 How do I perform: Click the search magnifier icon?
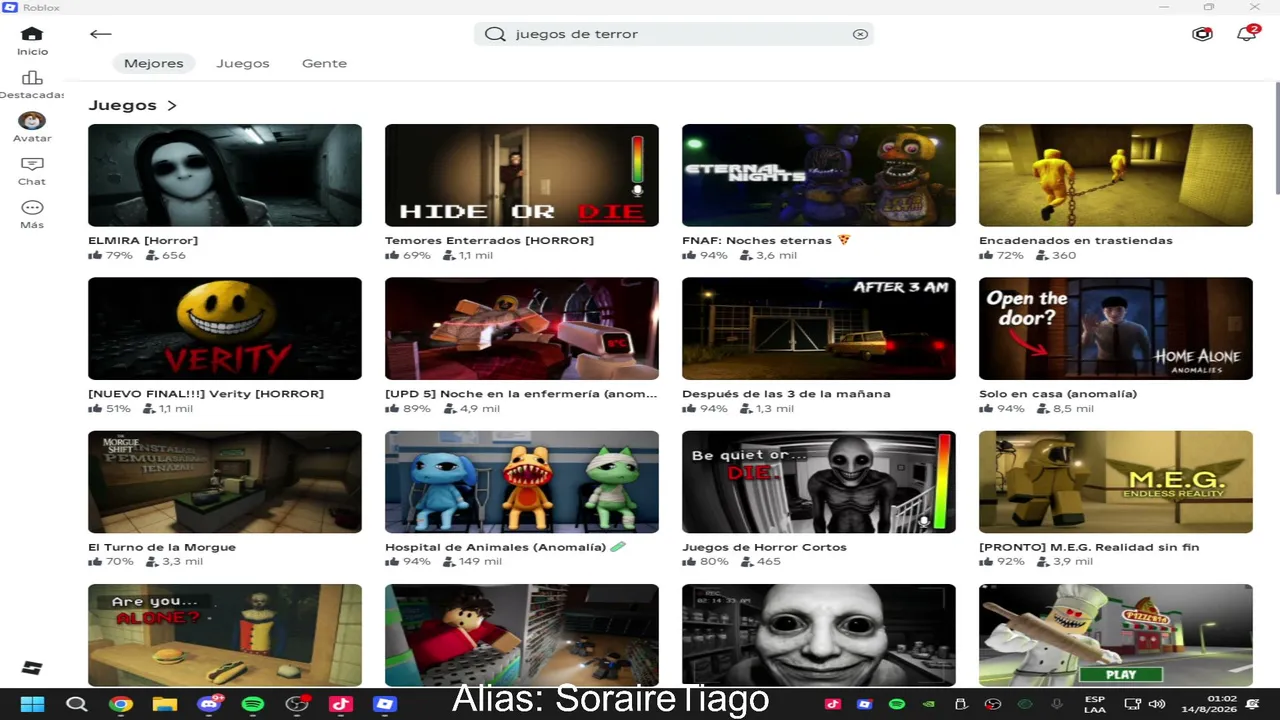(x=495, y=34)
